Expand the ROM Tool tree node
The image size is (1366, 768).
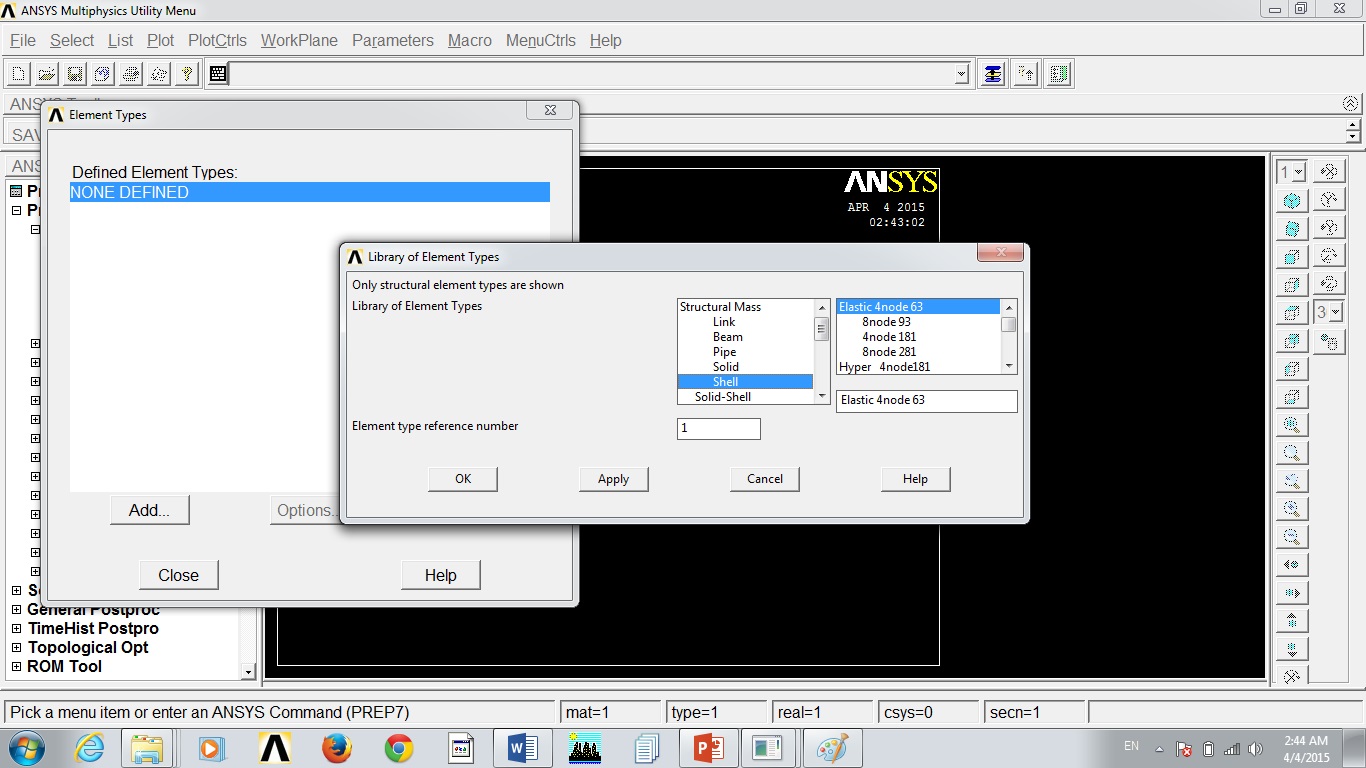[16, 667]
